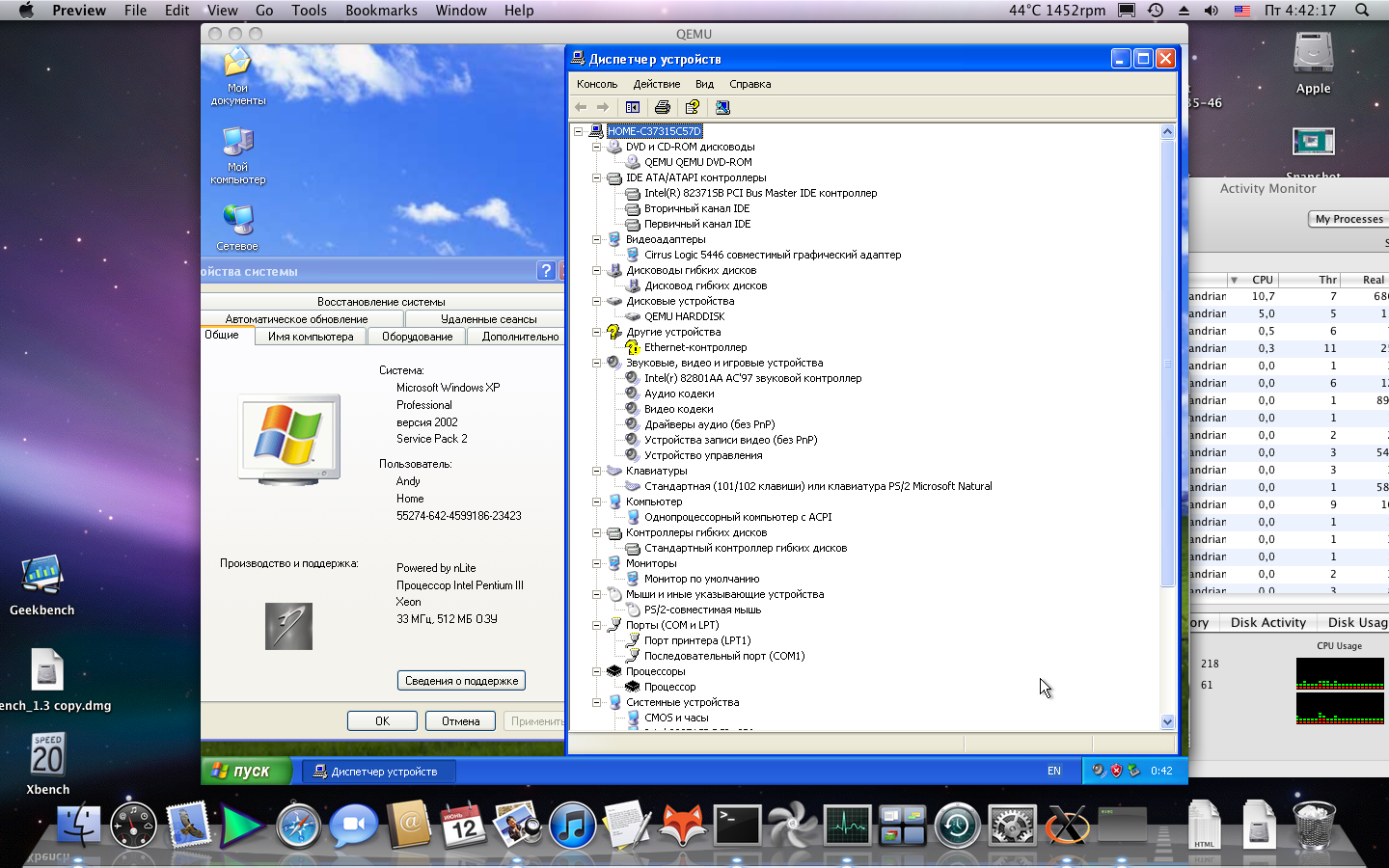The image size is (1389, 868).
Task: Select Мой компьютер icon on the XP desktop
Action: pos(237,154)
